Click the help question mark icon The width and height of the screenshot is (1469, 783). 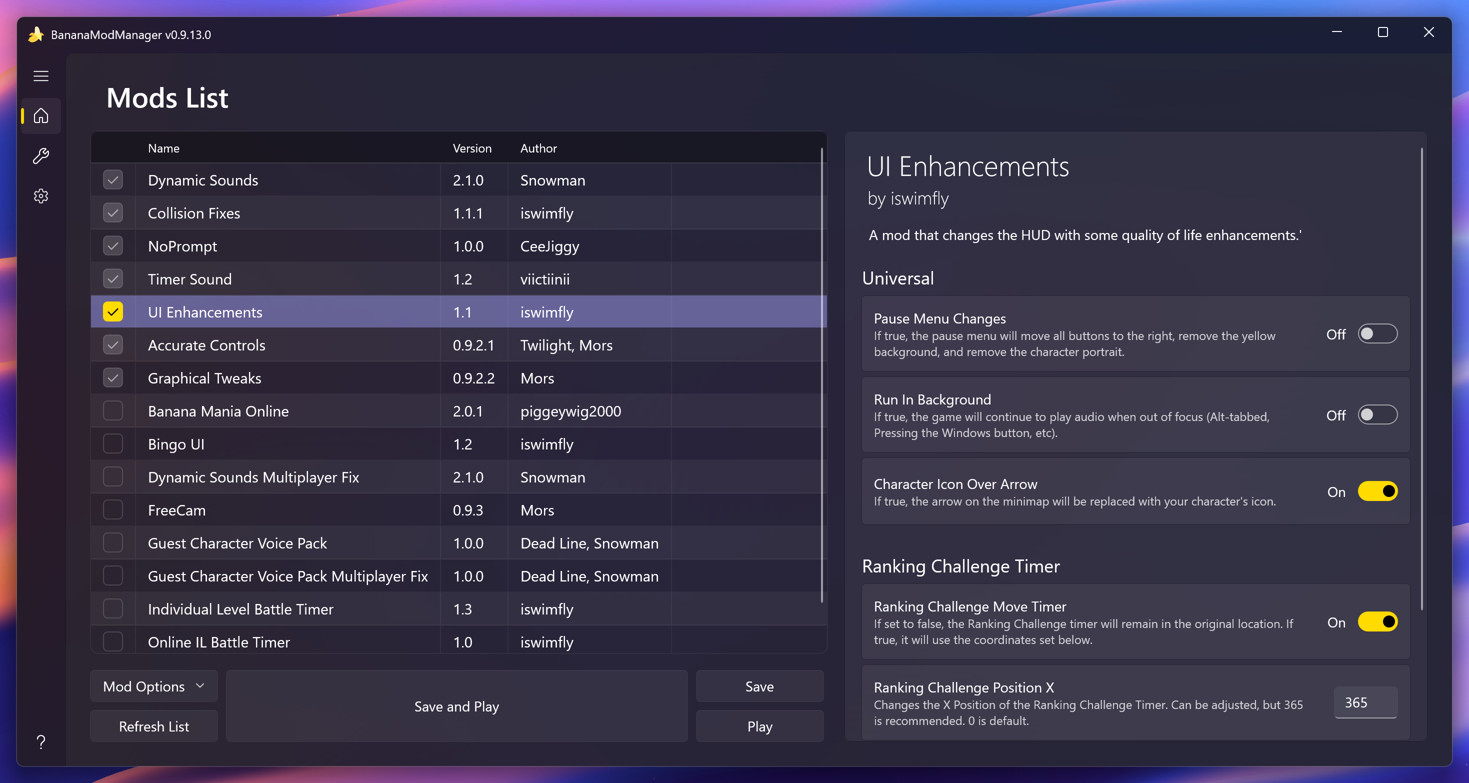tap(41, 742)
